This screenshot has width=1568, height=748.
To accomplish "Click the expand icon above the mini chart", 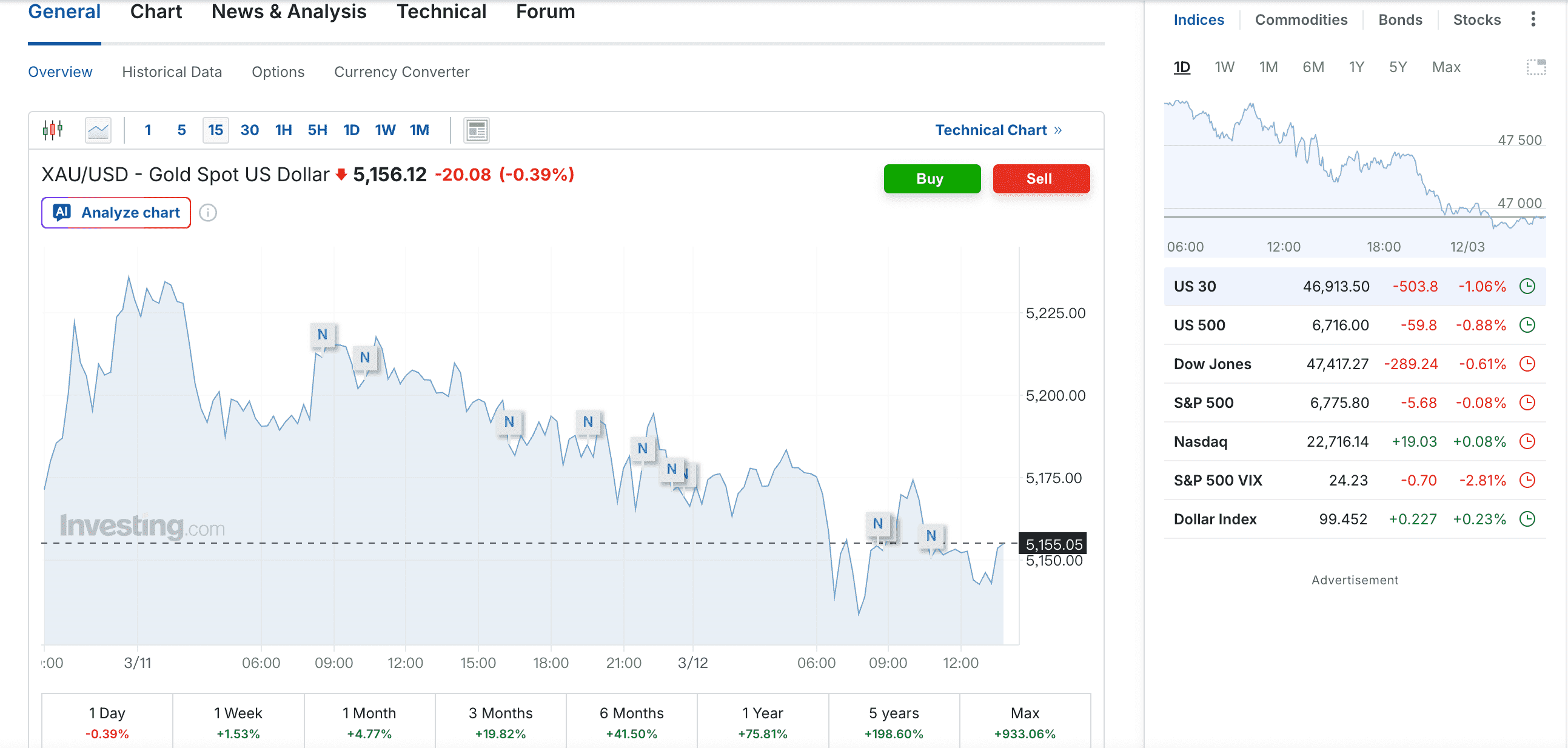I will pyautogui.click(x=1536, y=67).
